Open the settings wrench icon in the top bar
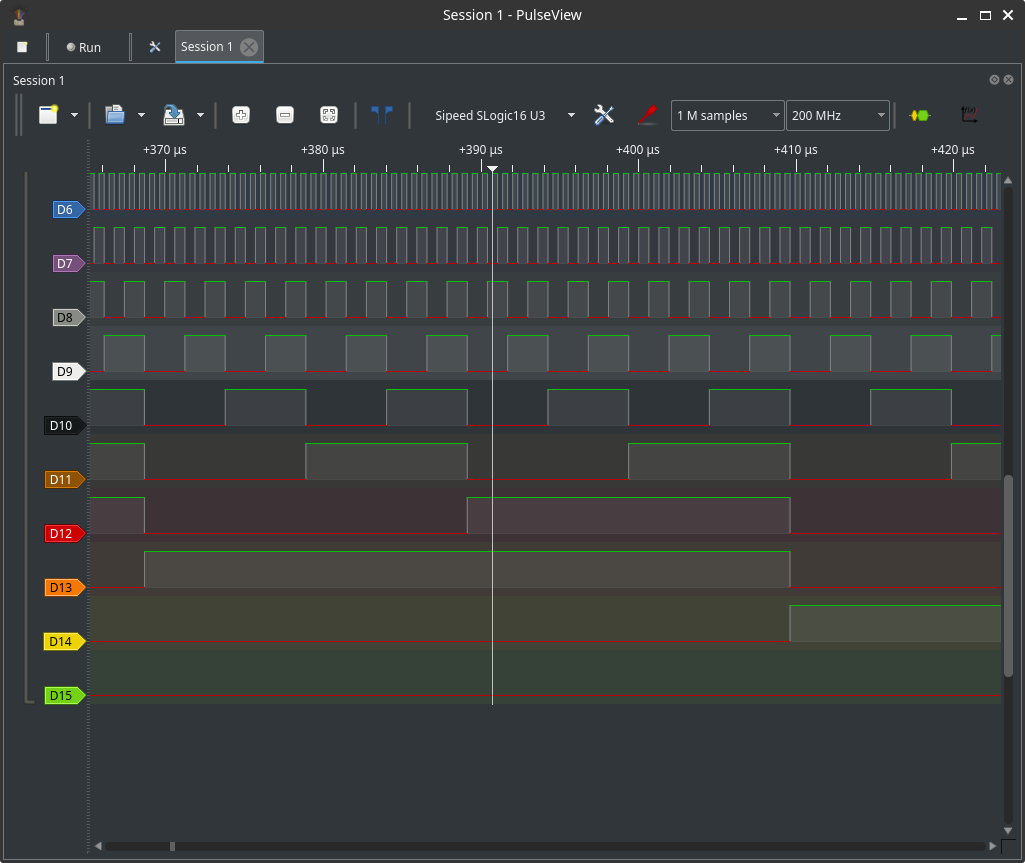This screenshot has height=863, width=1025. (x=155, y=47)
